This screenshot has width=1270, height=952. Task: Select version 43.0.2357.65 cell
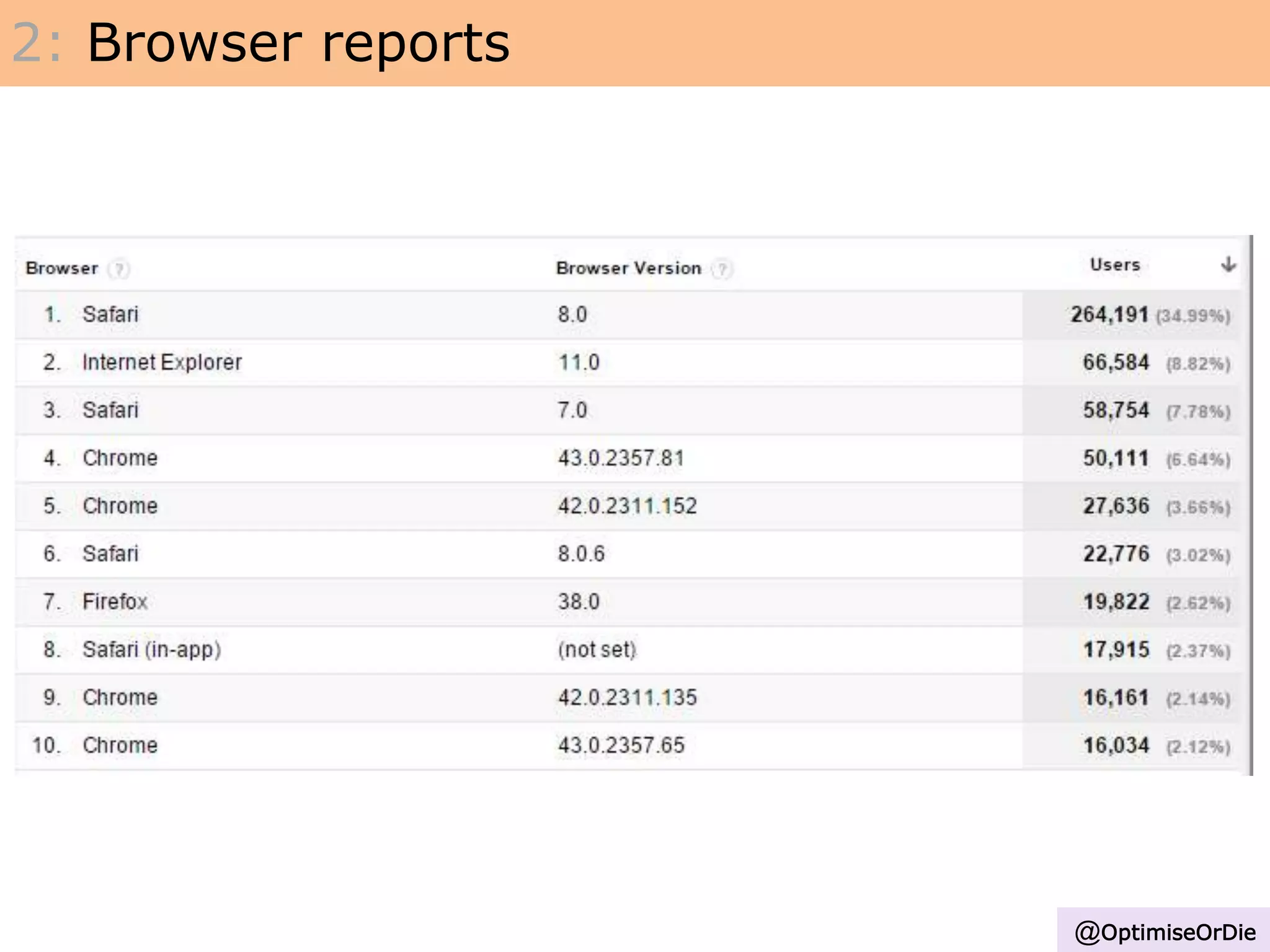point(621,745)
